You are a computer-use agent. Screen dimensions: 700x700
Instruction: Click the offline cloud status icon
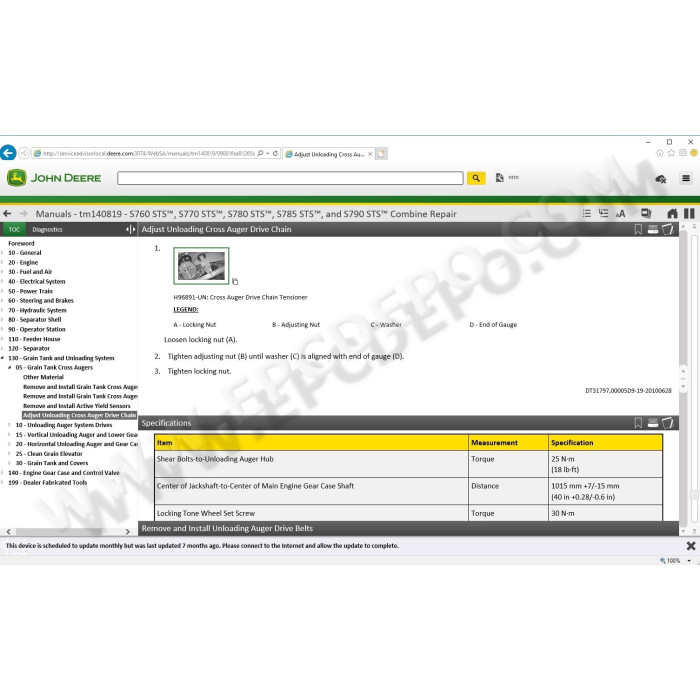[660, 179]
